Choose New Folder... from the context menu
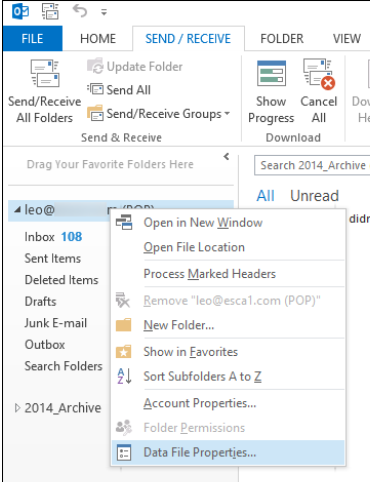Screen dimensions: 370x482 pos(228,325)
